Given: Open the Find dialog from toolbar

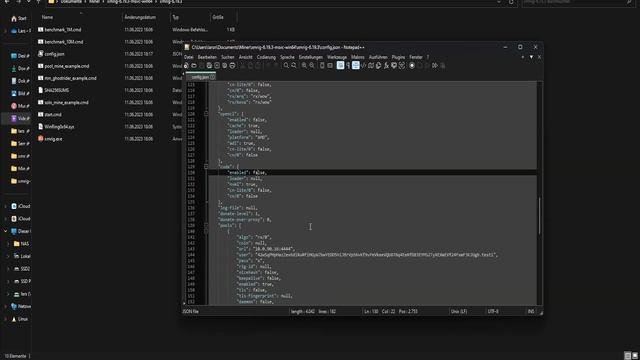Looking at the screenshot, I should coord(286,65).
